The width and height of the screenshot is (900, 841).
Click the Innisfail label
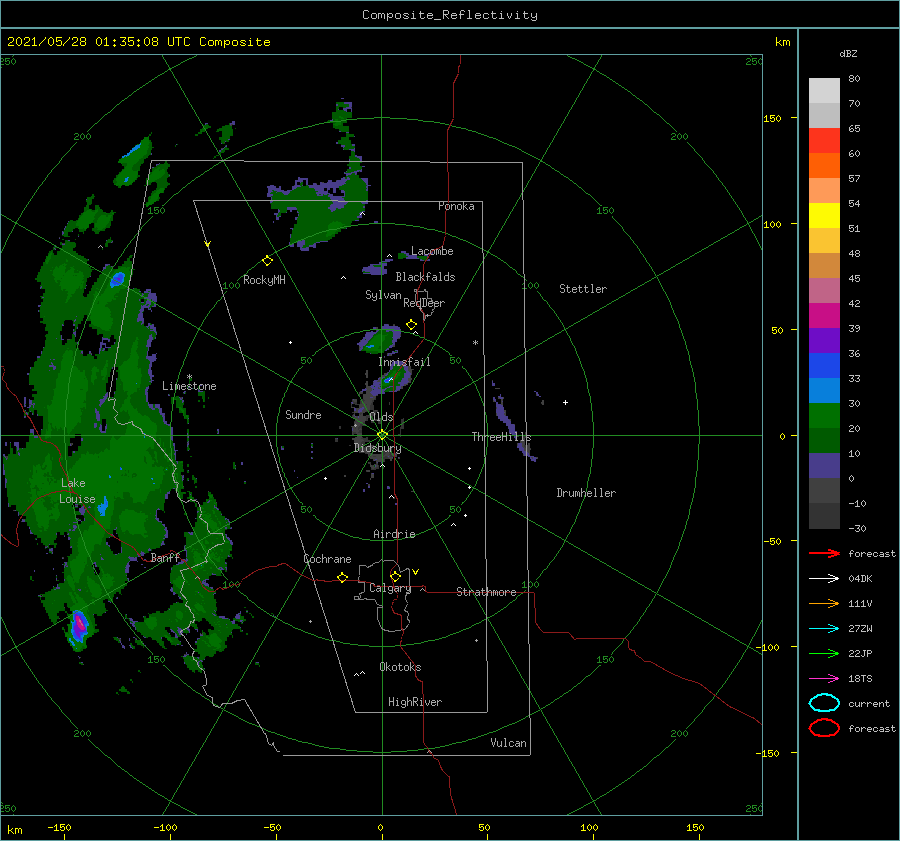(x=404, y=362)
